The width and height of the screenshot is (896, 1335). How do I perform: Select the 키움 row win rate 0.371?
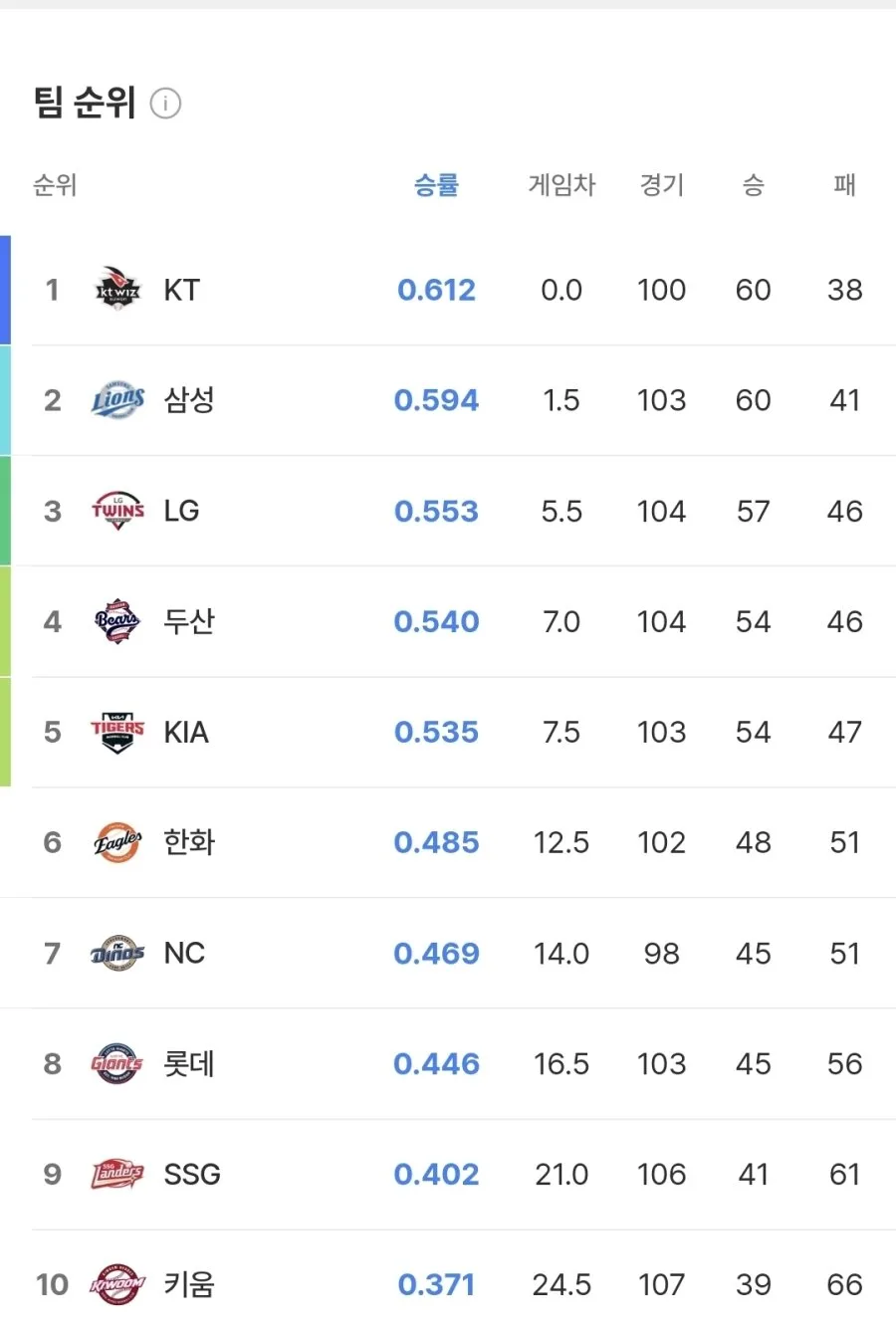(x=436, y=1284)
